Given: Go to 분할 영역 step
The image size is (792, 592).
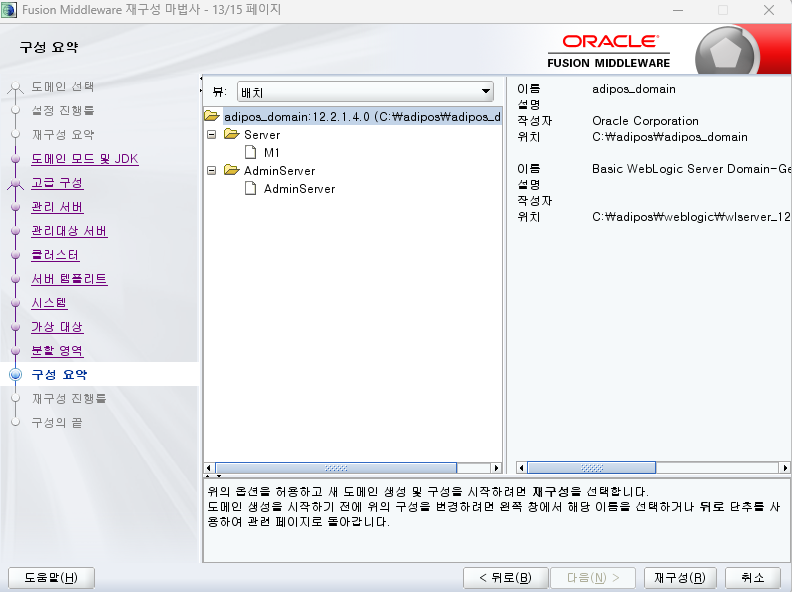Looking at the screenshot, I should (57, 351).
